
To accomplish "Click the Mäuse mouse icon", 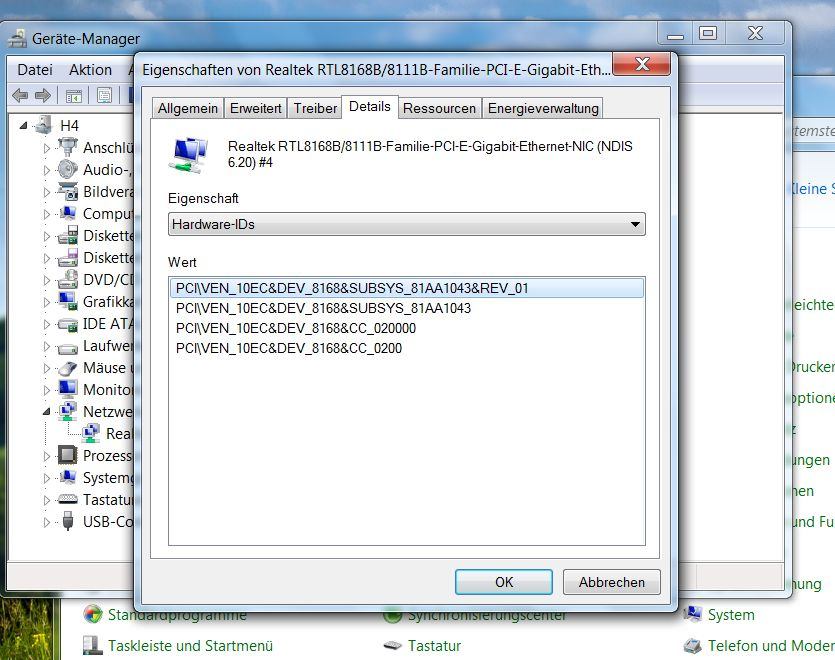I will [68, 368].
